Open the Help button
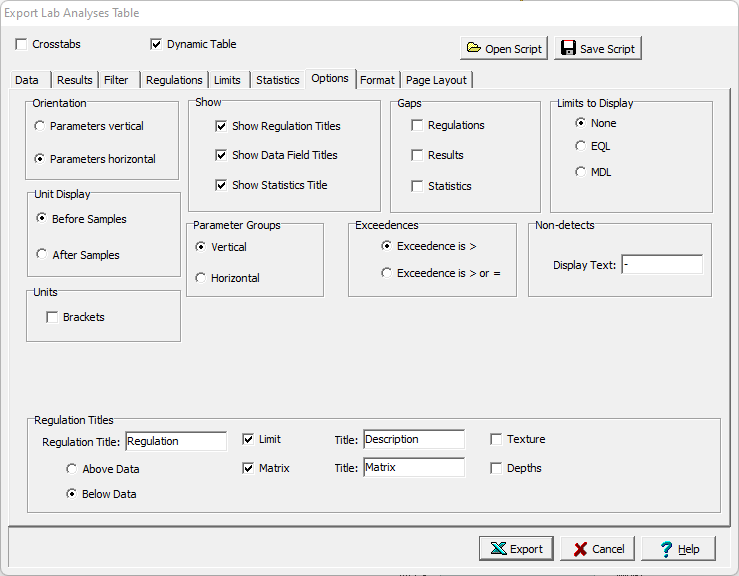 (x=678, y=549)
